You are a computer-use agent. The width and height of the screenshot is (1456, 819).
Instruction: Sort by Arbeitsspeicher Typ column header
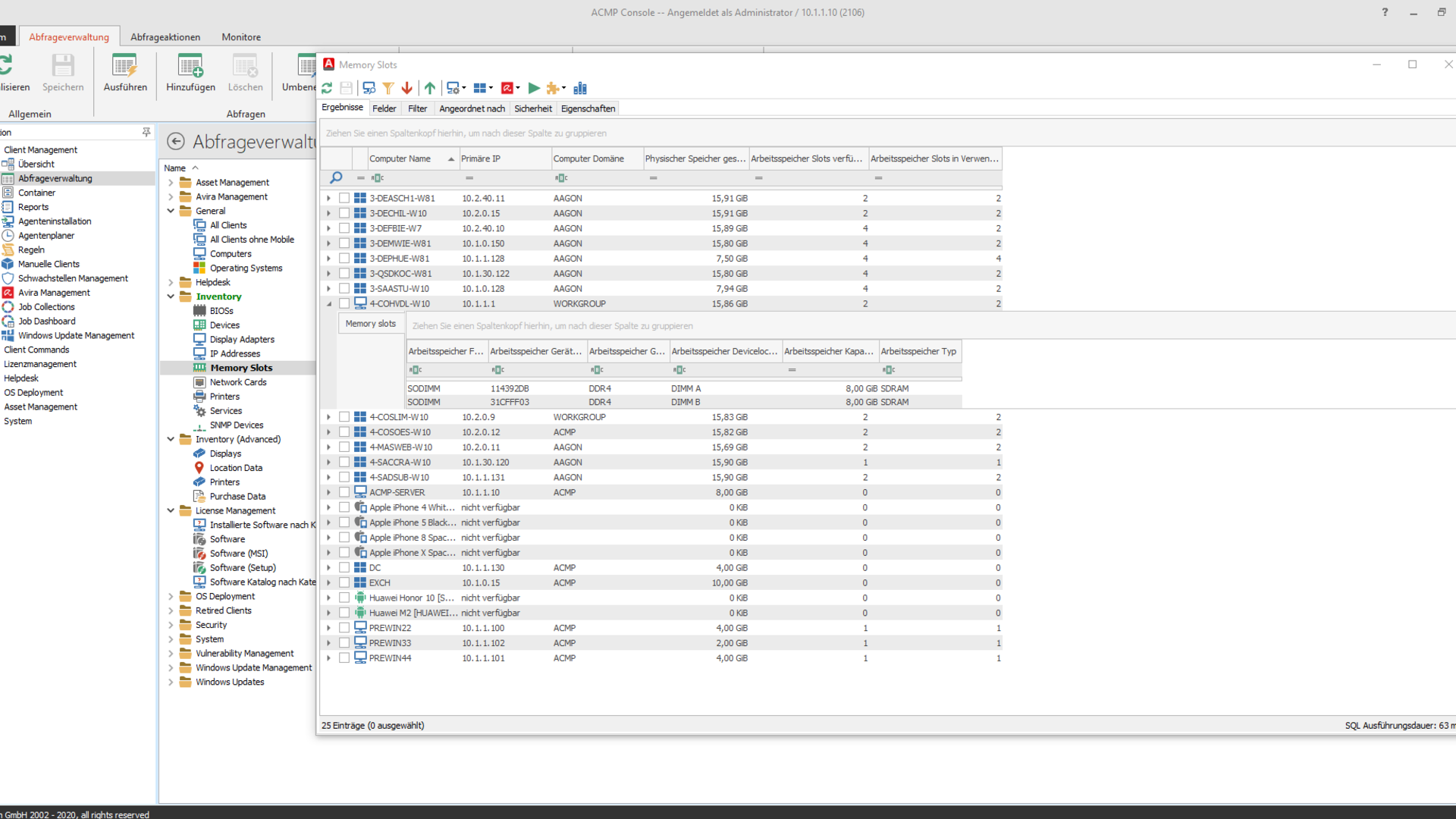(920, 351)
